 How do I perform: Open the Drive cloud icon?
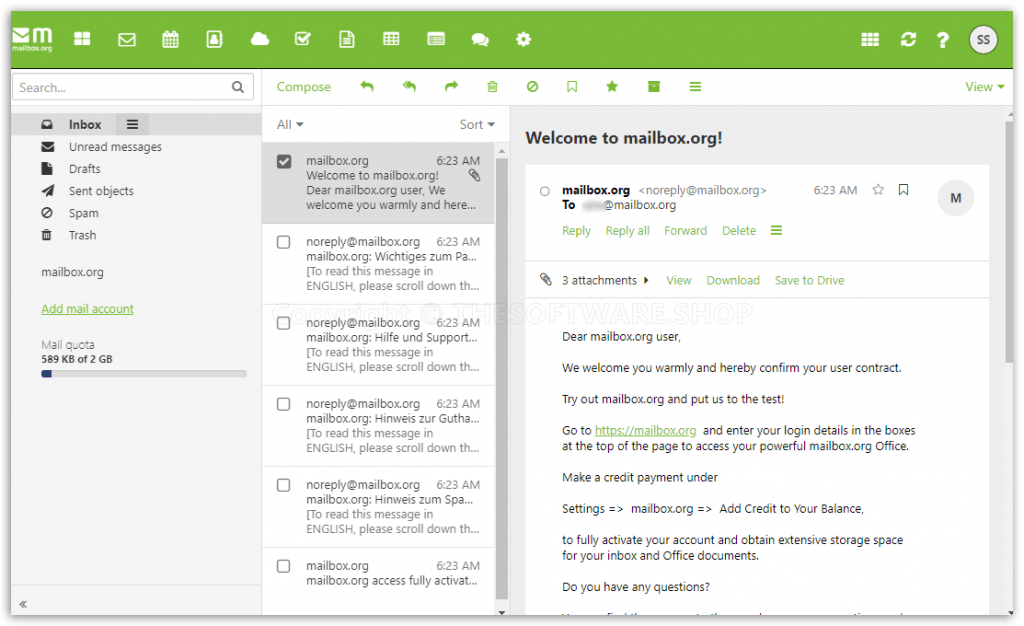[x=260, y=39]
